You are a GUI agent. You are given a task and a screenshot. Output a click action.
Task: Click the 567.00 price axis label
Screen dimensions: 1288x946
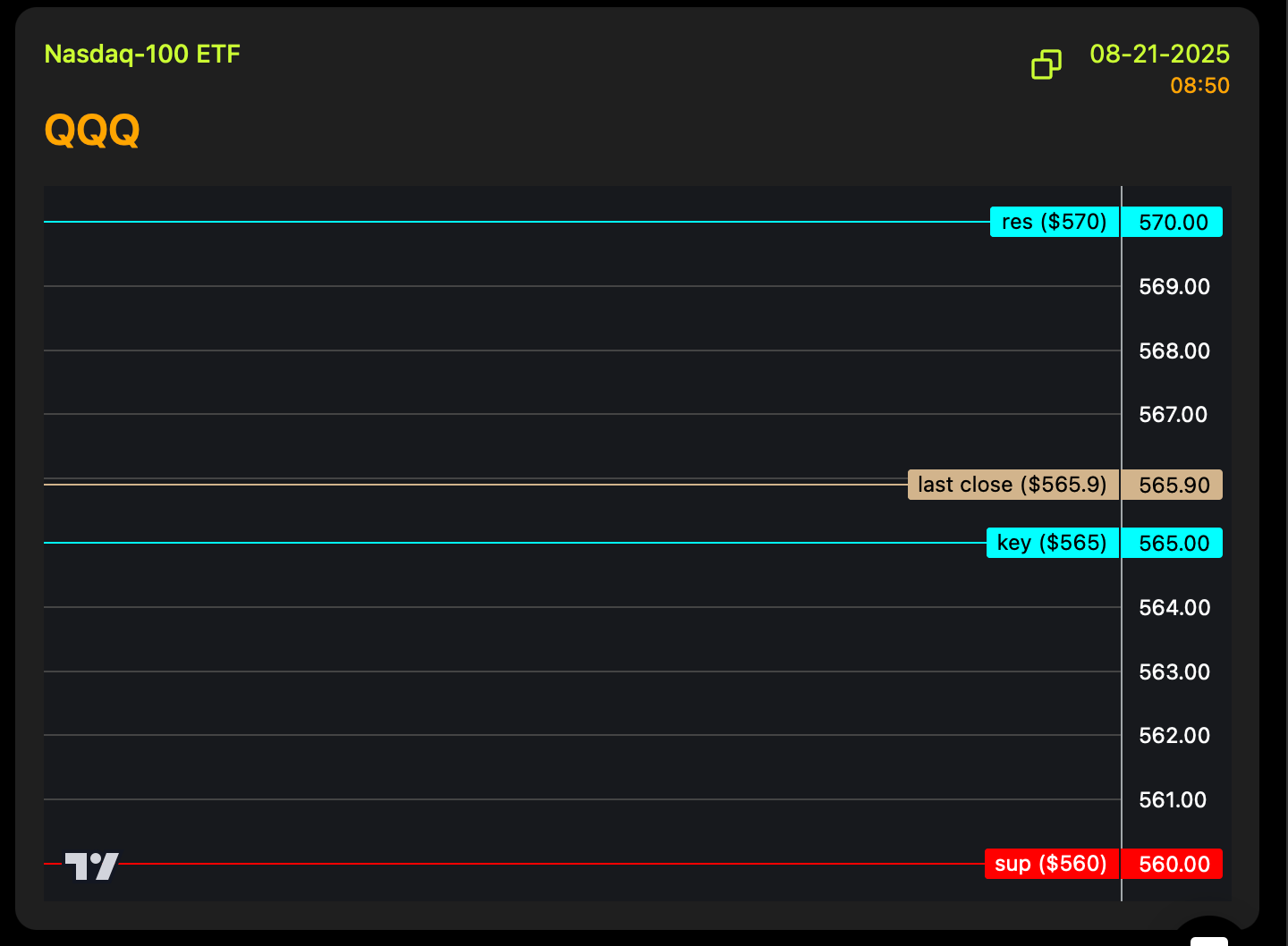pos(1173,415)
